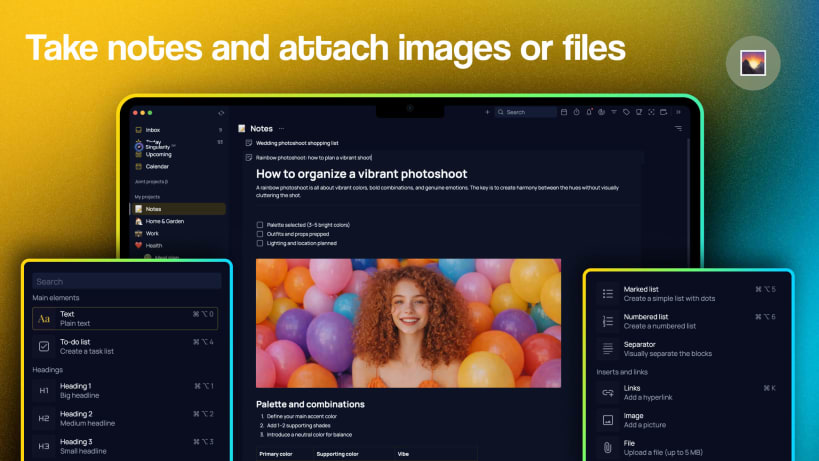Click the Search field in the top toolbar

click(525, 112)
